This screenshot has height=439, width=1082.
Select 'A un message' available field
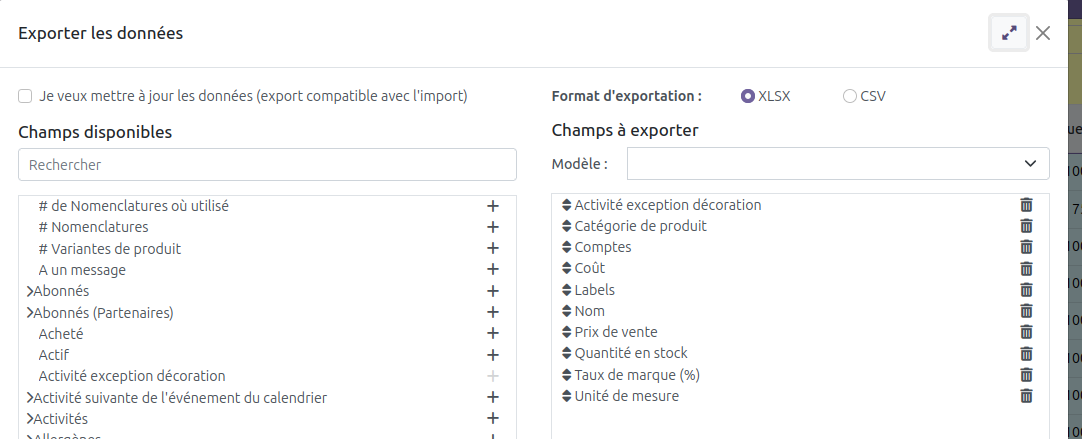tap(82, 270)
